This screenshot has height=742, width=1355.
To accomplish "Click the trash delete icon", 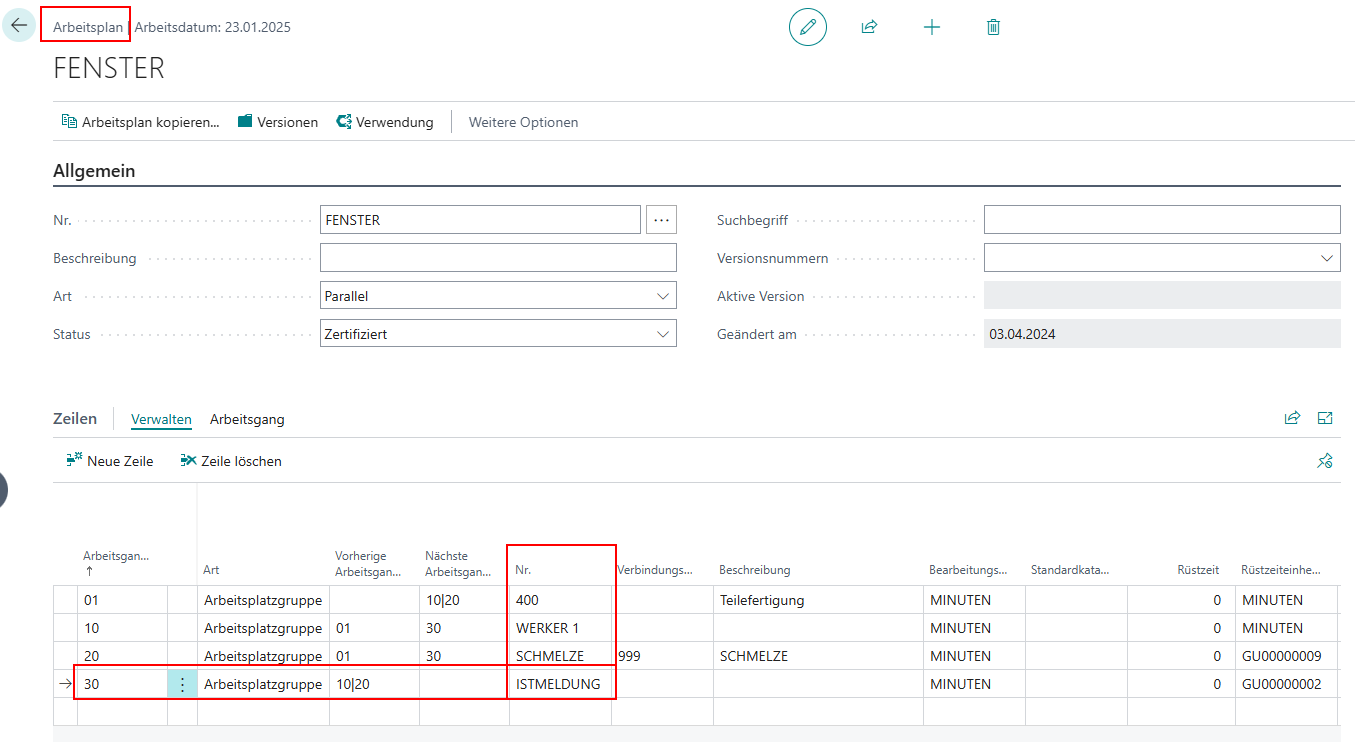I will (x=993, y=27).
